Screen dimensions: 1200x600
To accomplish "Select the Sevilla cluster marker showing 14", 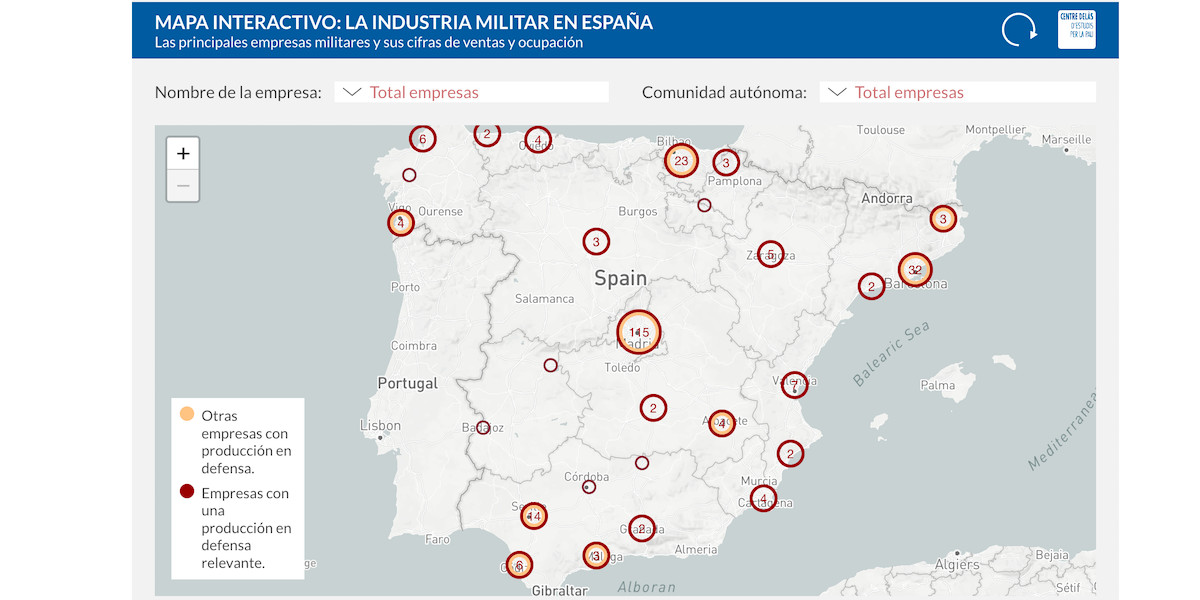I will (533, 516).
